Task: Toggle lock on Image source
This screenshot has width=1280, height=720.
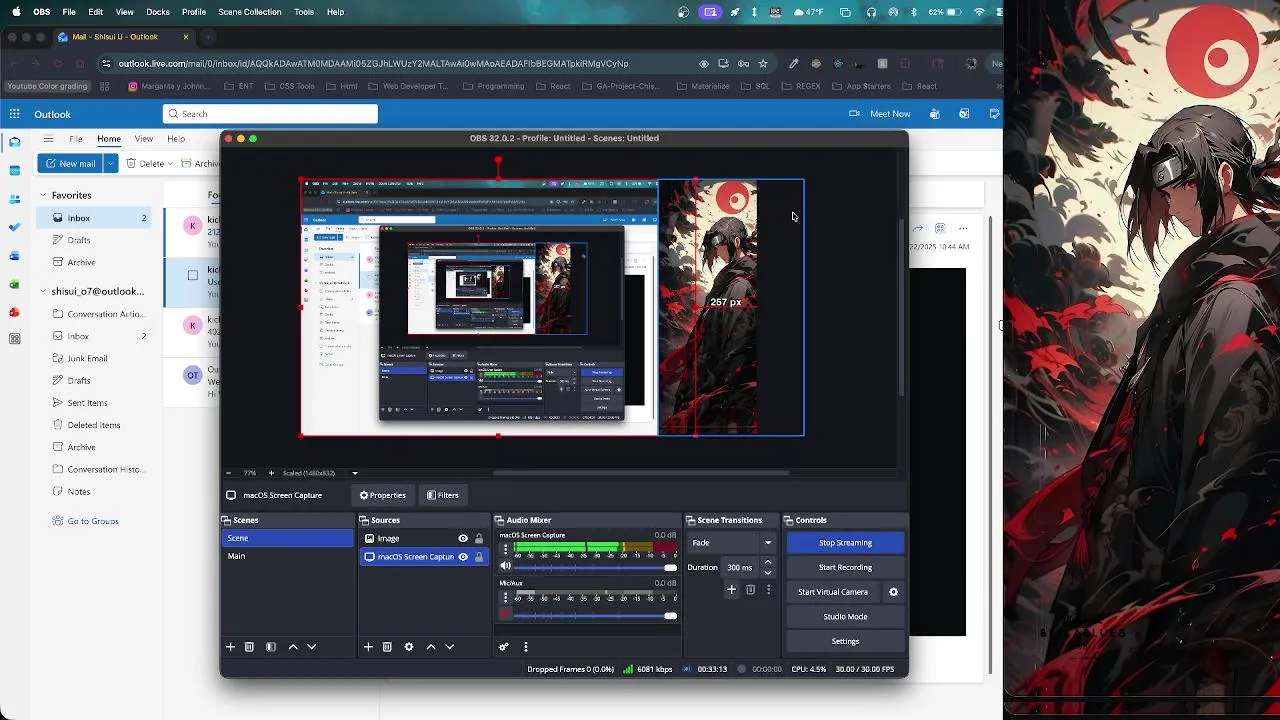Action: point(479,538)
